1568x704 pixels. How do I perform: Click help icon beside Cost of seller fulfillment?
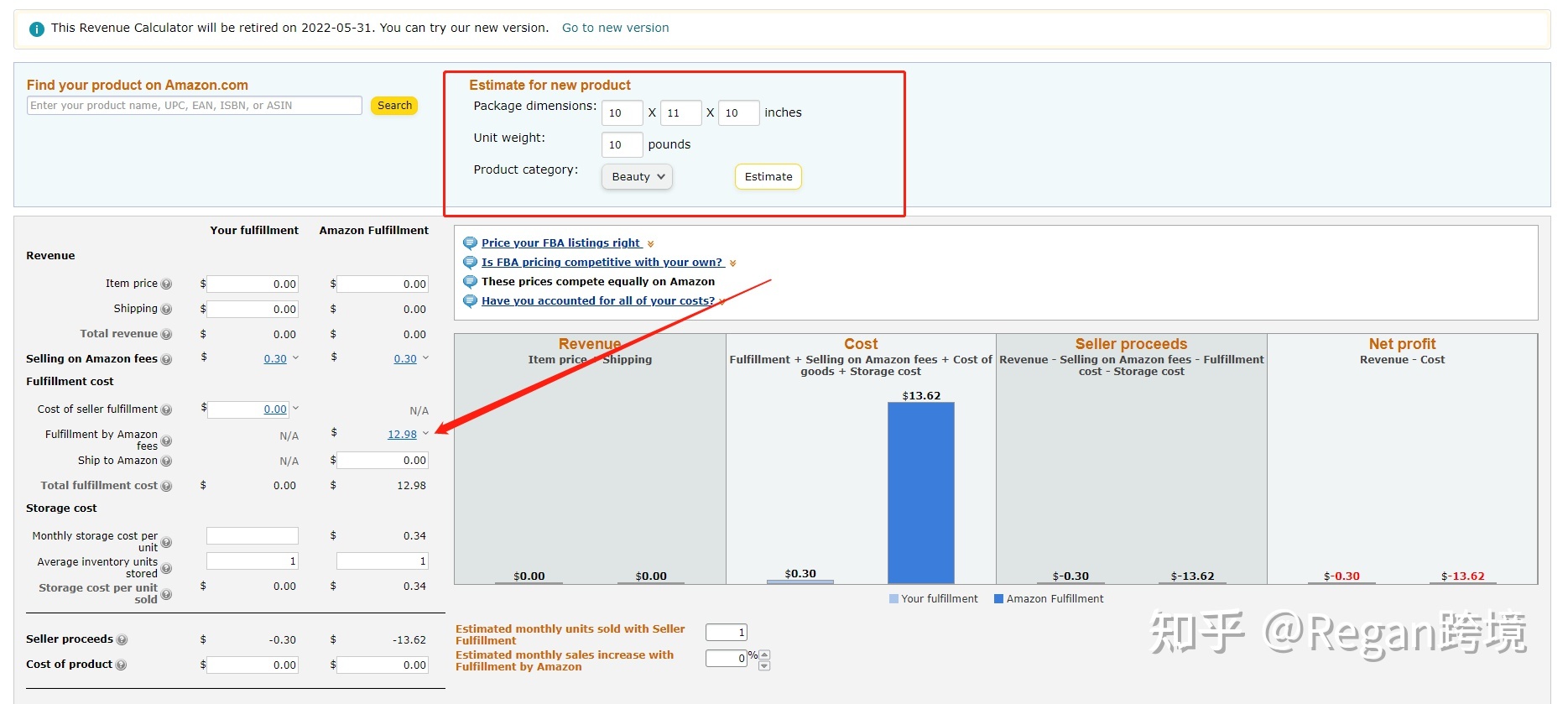tap(166, 410)
